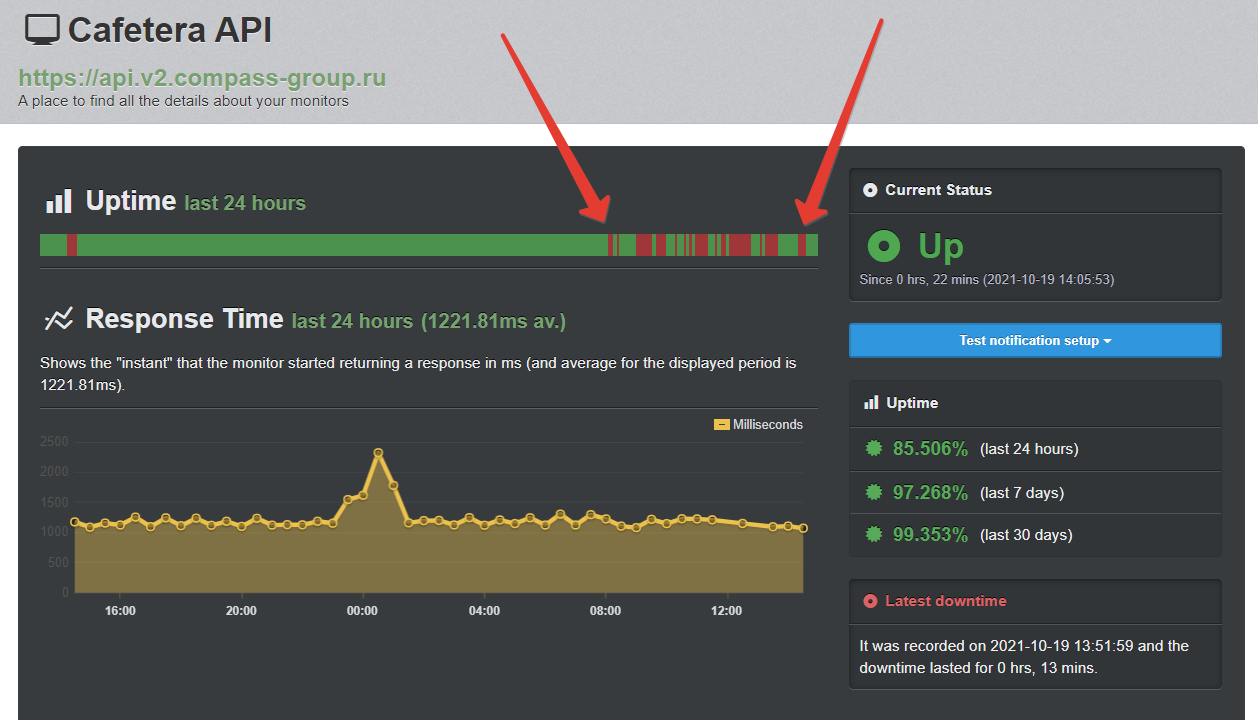Click the red Latest downtime circle icon

[x=870, y=601]
